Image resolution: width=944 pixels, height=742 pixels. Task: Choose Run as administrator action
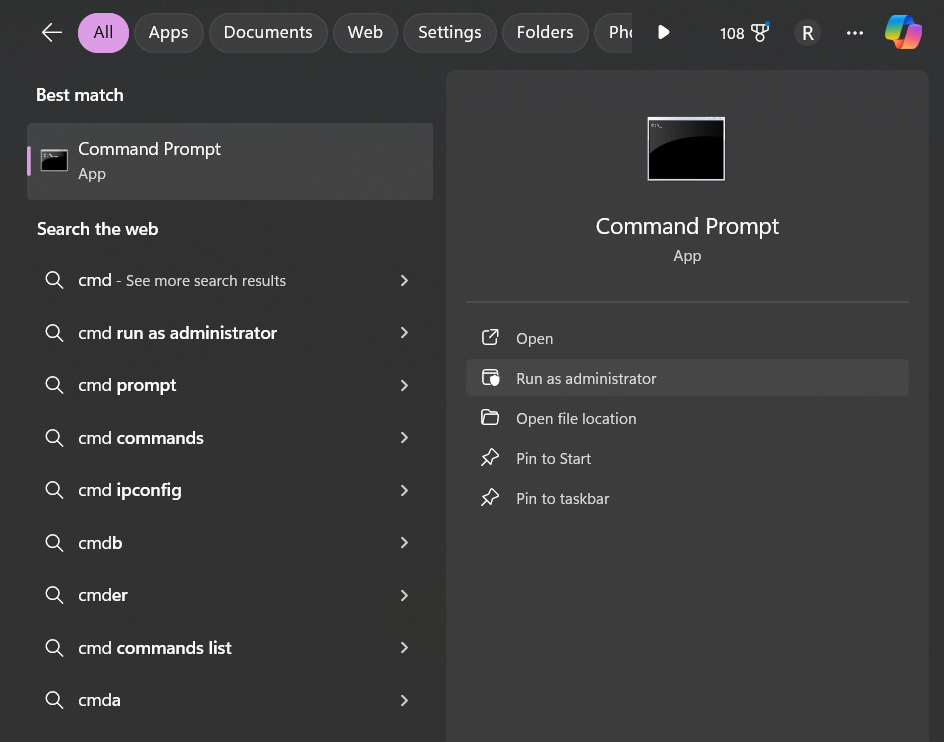[x=687, y=378]
